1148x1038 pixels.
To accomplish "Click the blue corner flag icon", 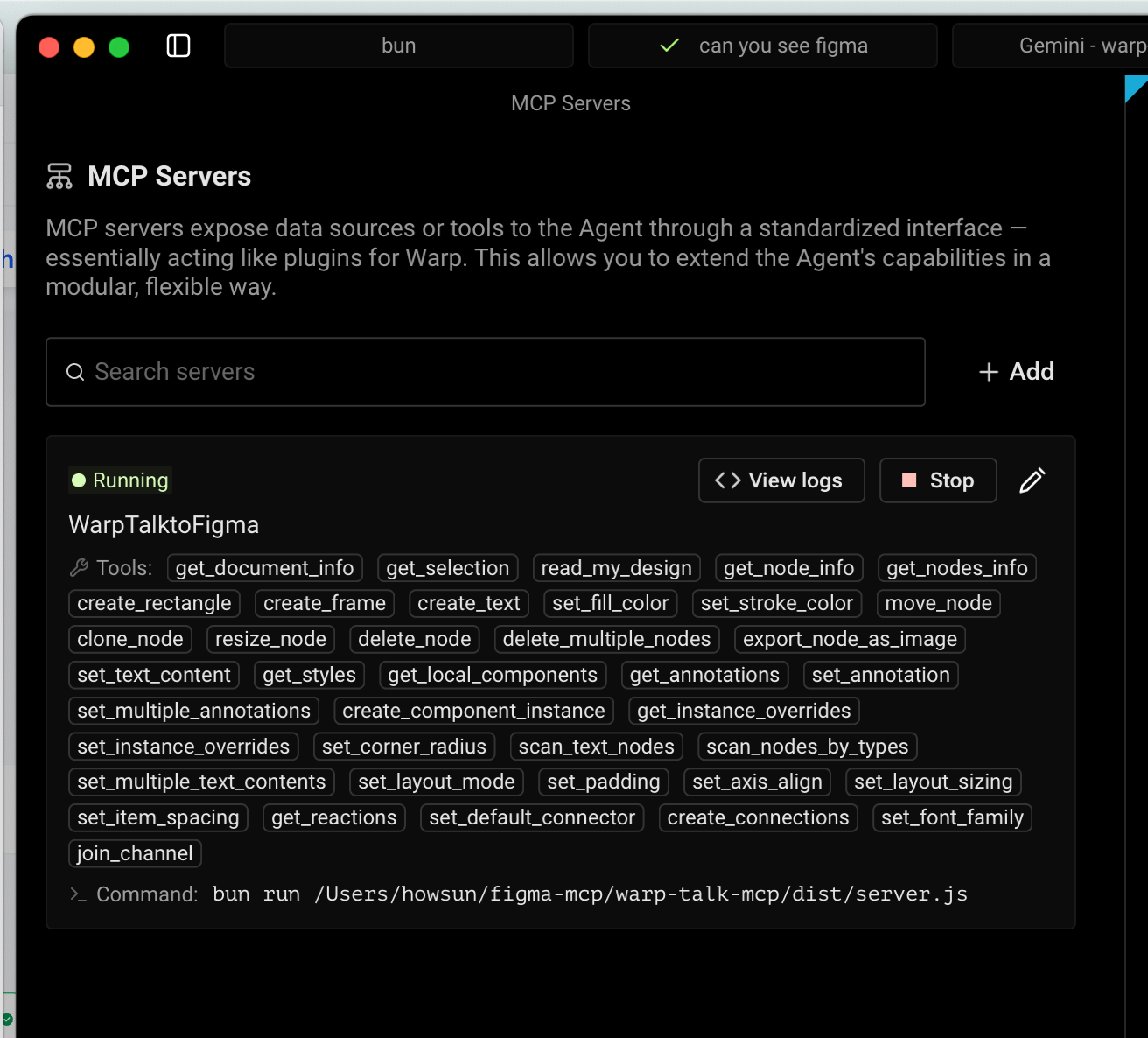I will click(1136, 89).
